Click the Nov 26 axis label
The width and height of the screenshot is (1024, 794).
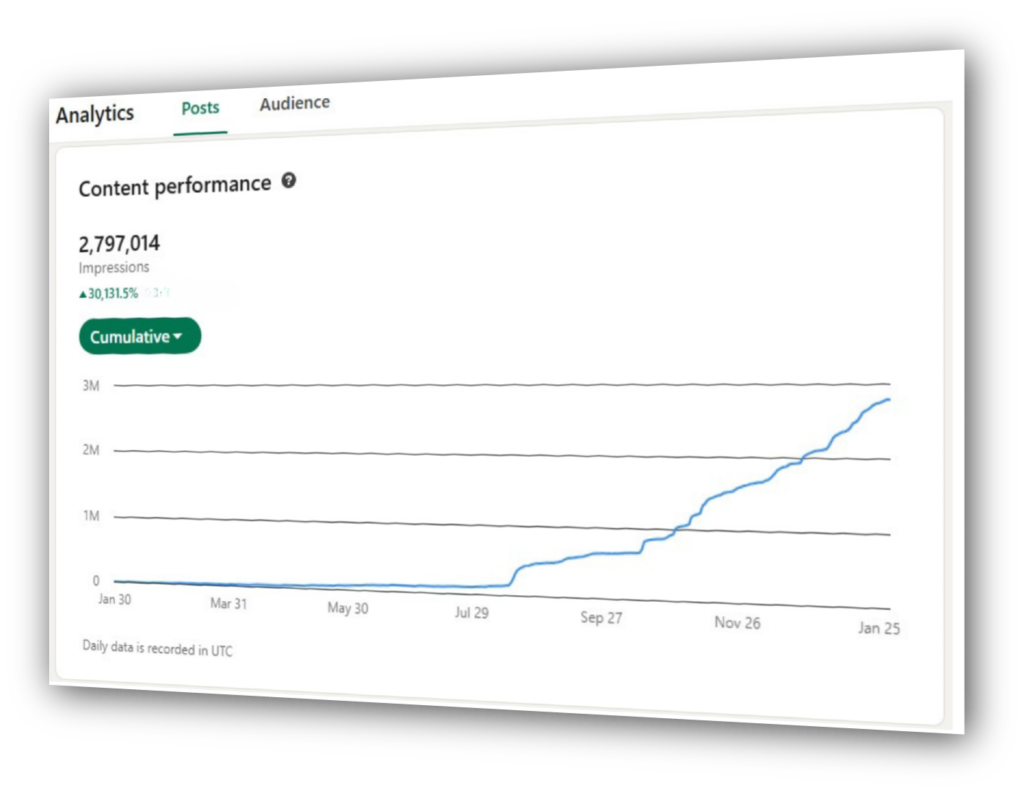click(737, 622)
